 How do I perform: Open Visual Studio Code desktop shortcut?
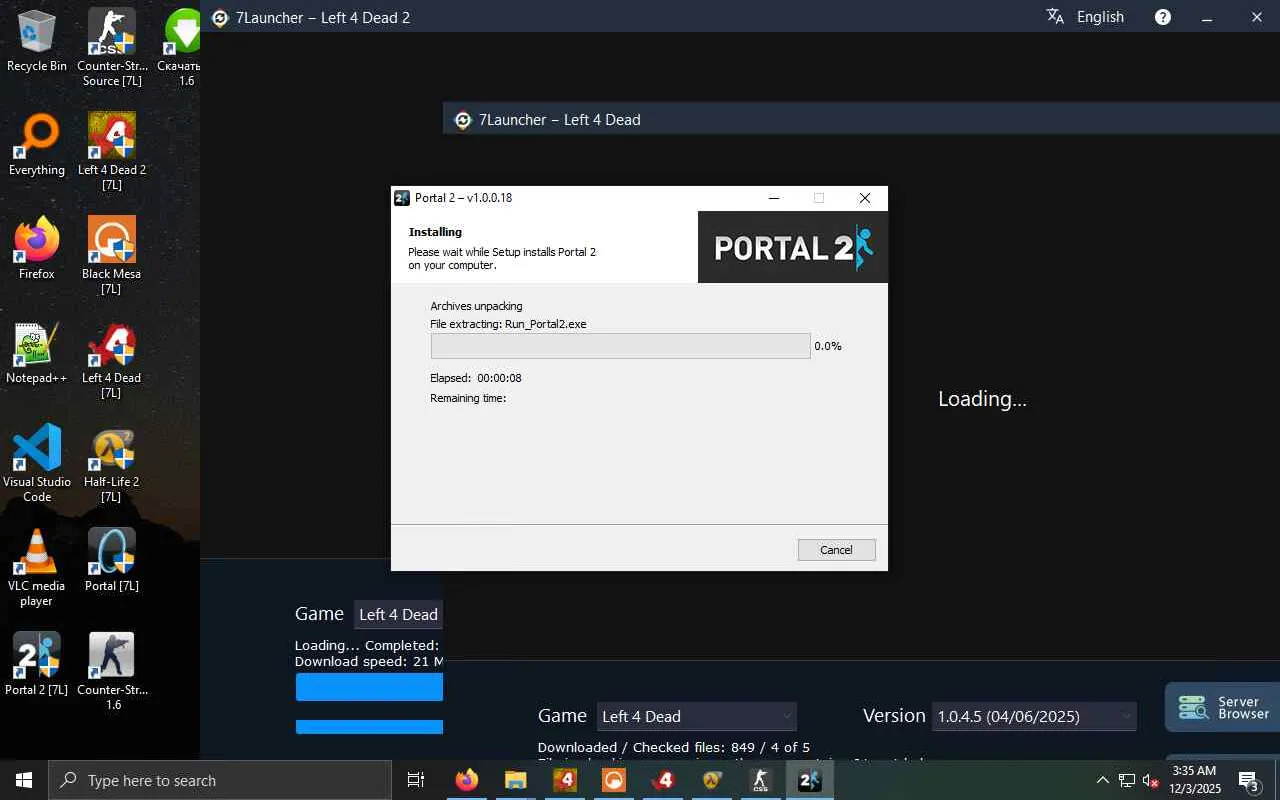point(37,464)
